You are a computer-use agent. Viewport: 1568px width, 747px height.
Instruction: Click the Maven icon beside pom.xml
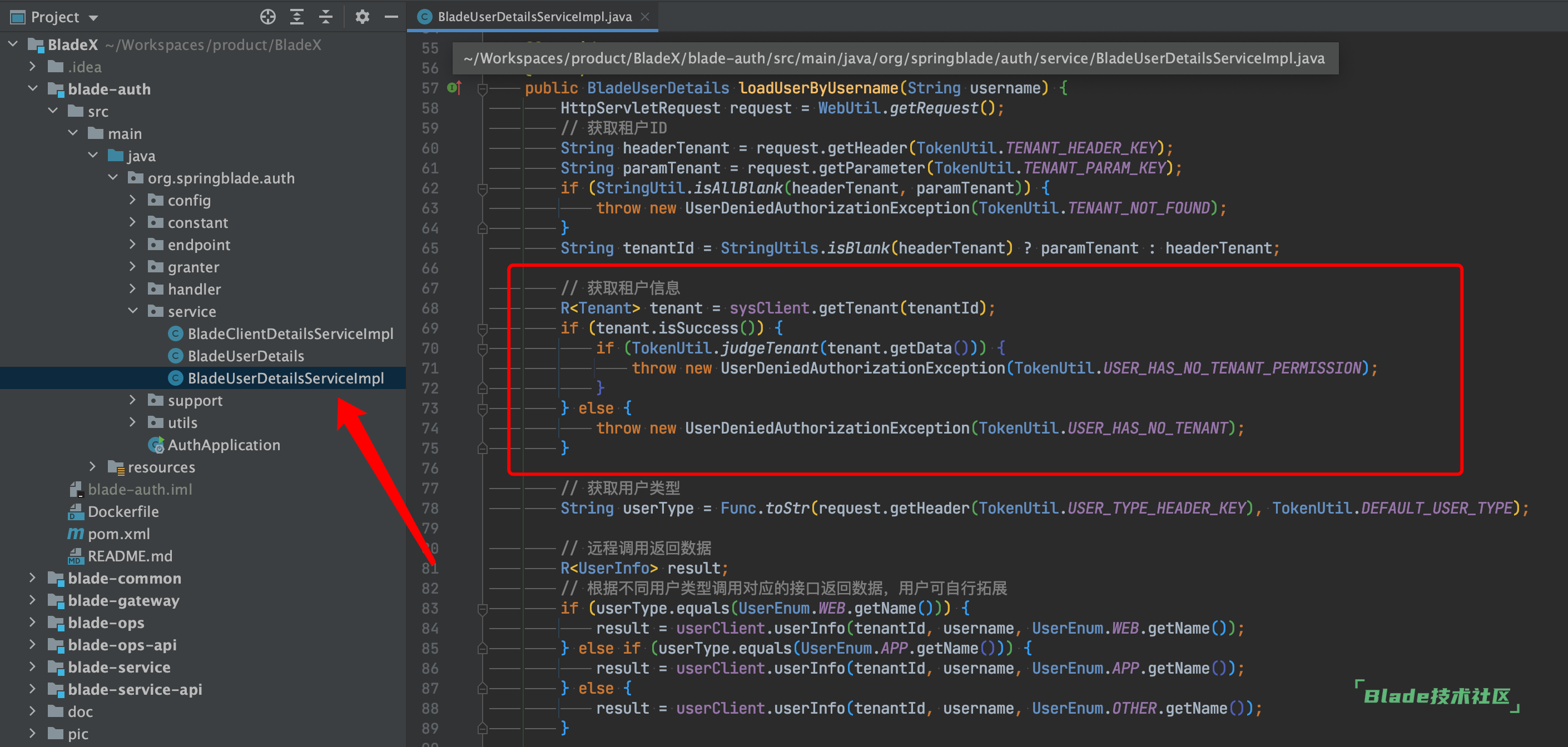(76, 534)
